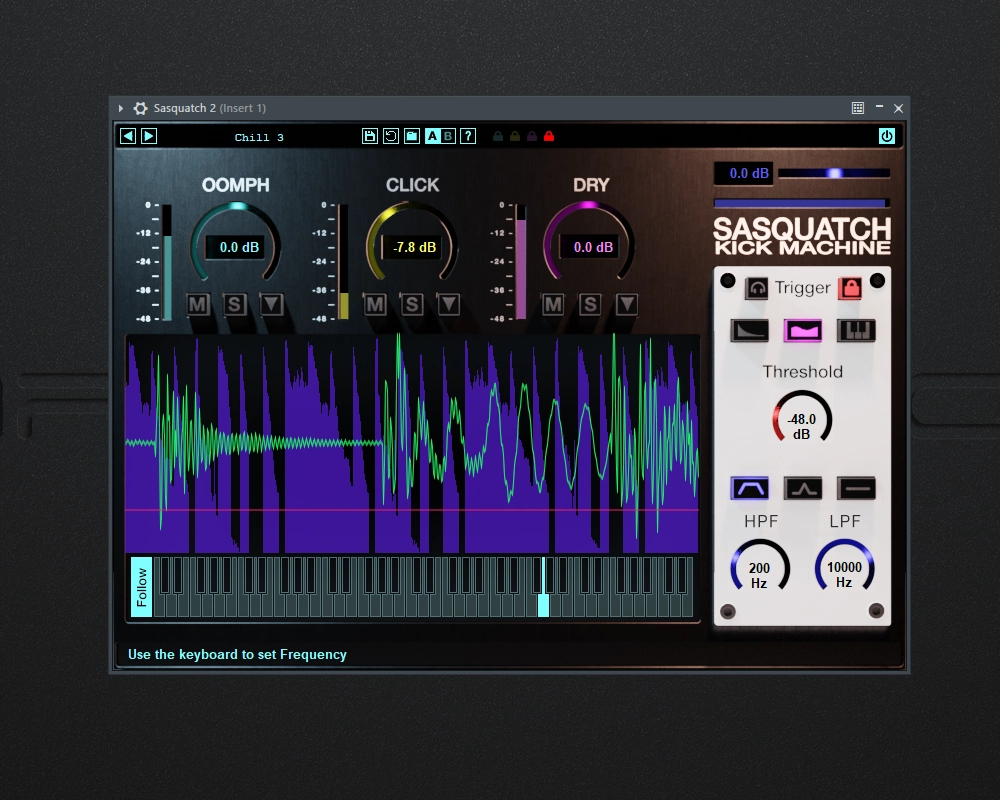Select the flat filter bypass icon

tap(857, 489)
